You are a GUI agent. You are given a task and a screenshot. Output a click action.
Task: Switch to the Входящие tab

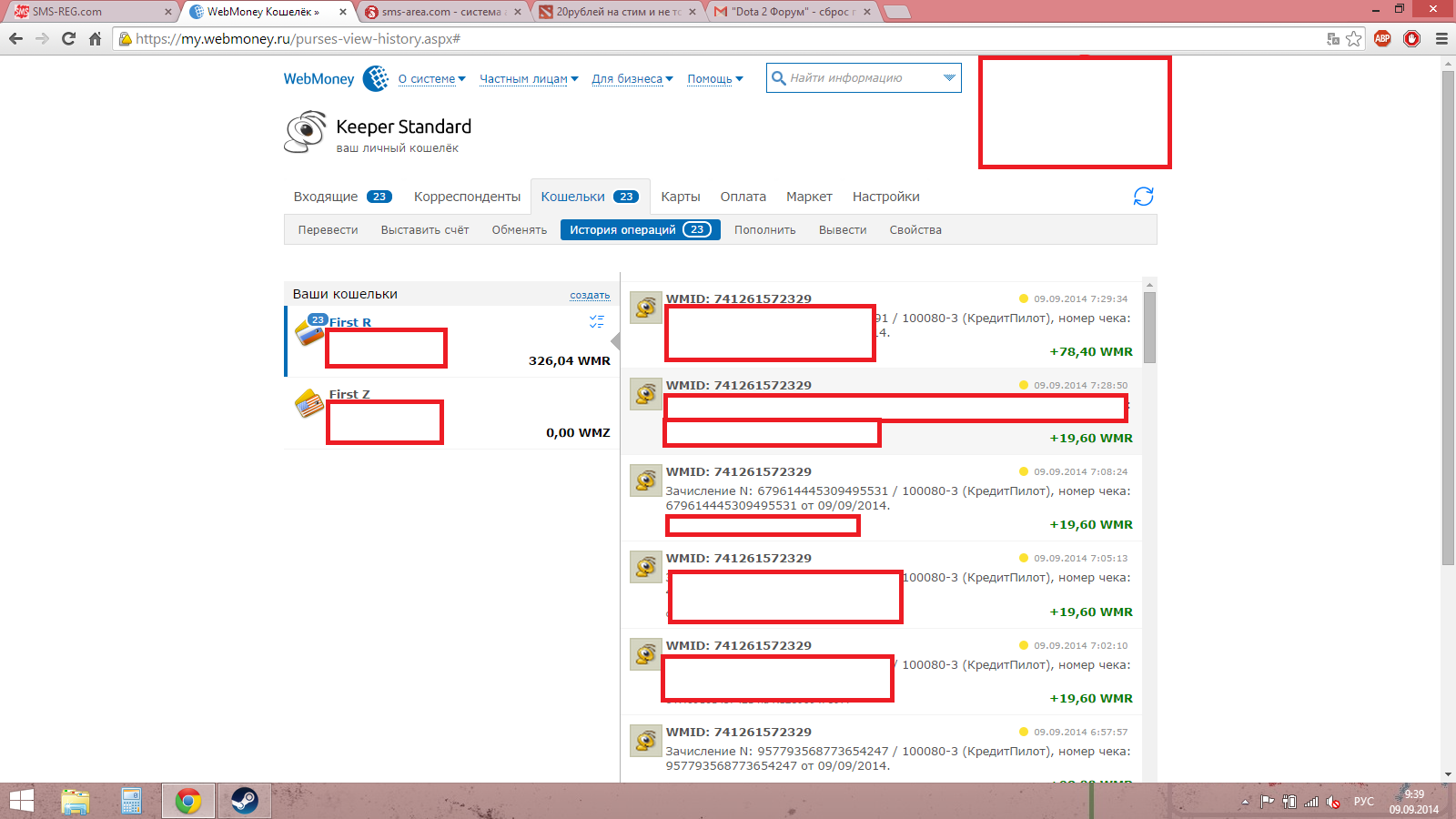click(x=342, y=197)
